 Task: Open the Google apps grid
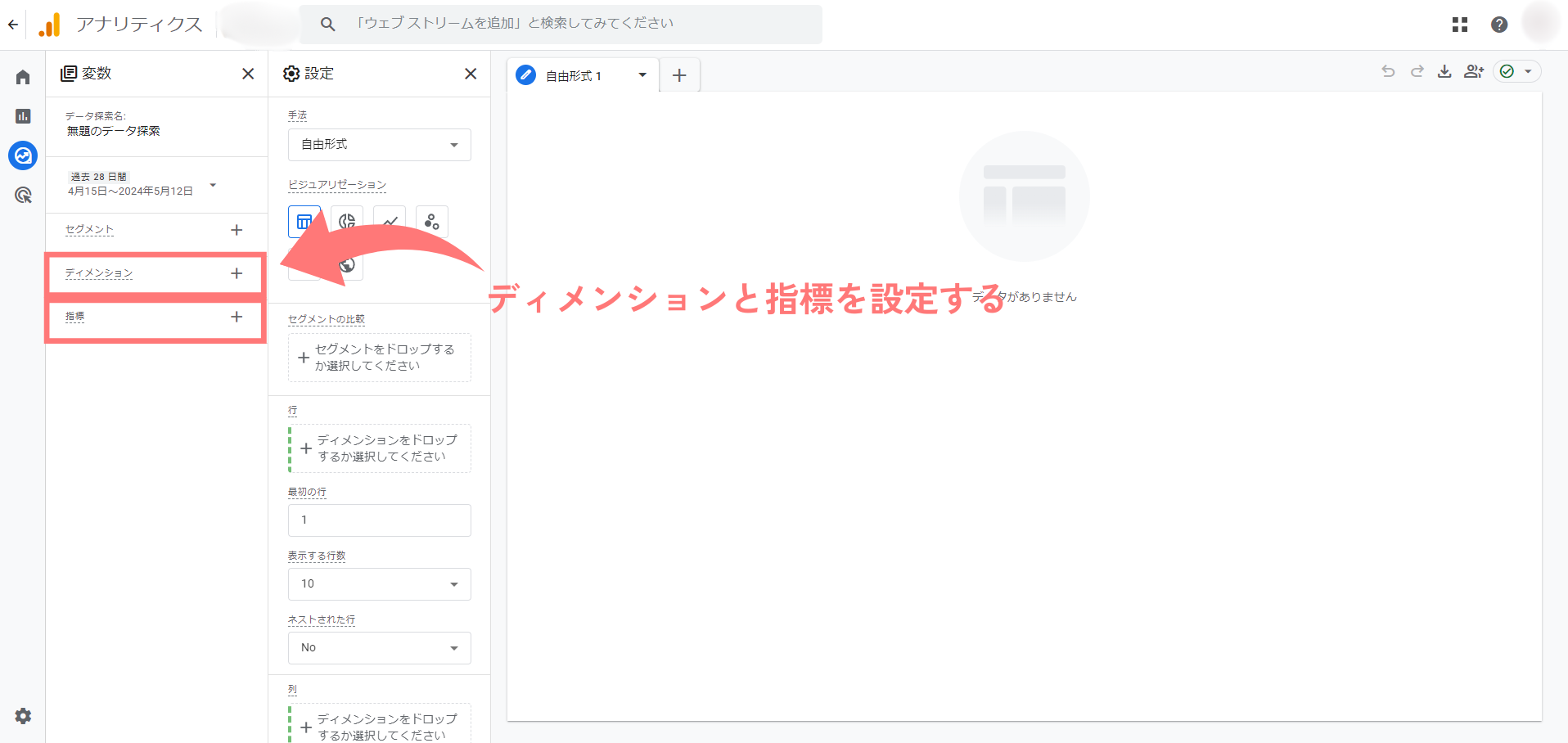pos(1460,25)
